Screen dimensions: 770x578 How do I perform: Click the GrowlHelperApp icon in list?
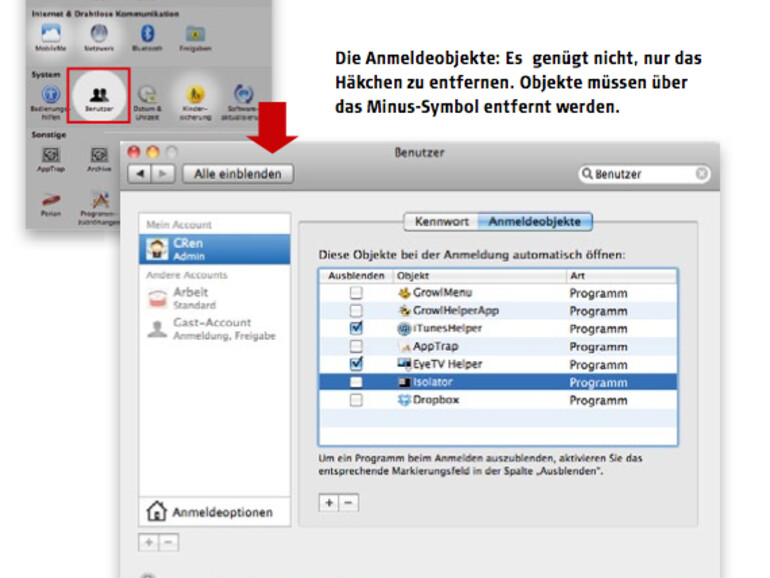(404, 311)
